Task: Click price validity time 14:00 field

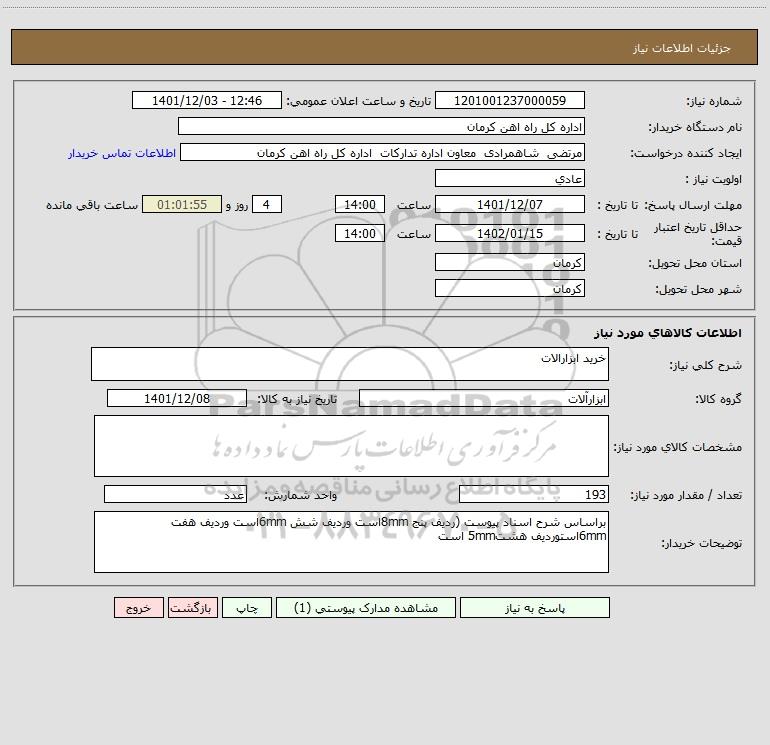Action: (359, 234)
